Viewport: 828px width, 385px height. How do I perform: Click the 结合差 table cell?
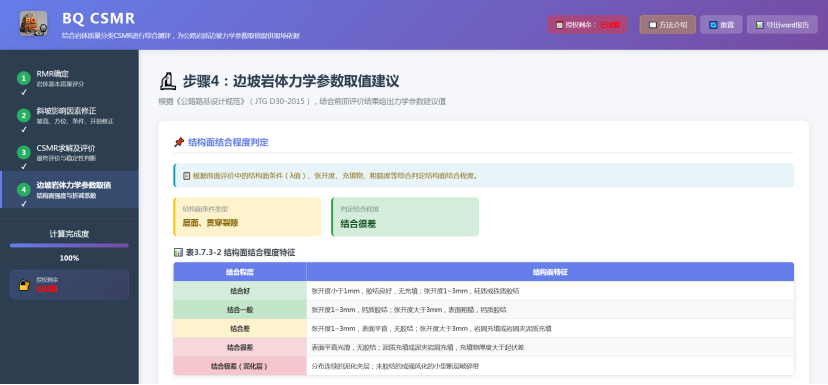click(240, 328)
